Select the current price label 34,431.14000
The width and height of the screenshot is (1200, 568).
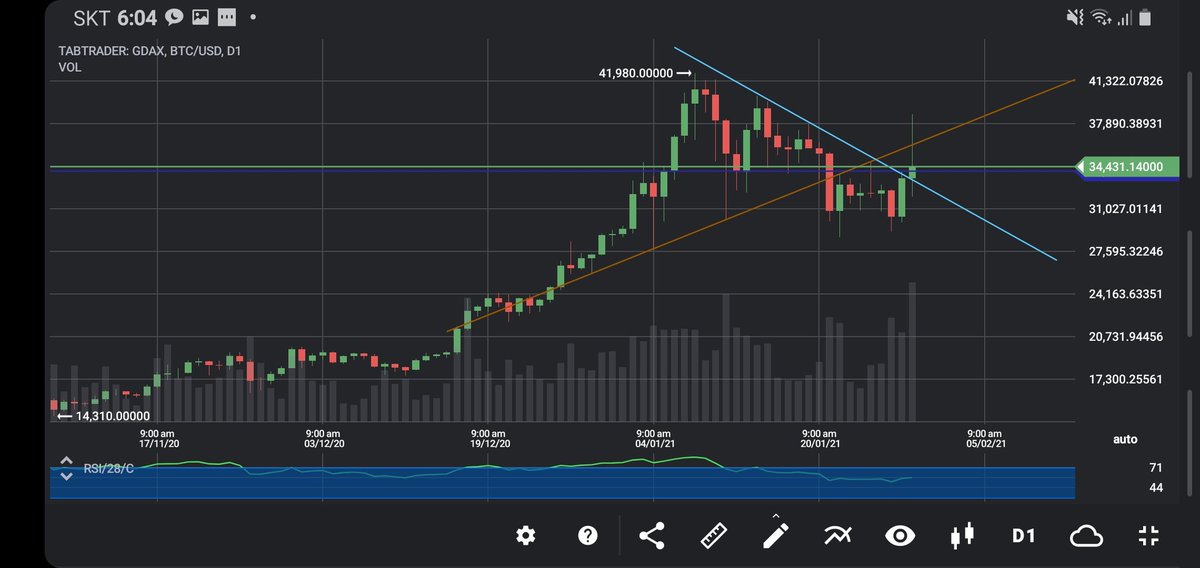(1126, 167)
